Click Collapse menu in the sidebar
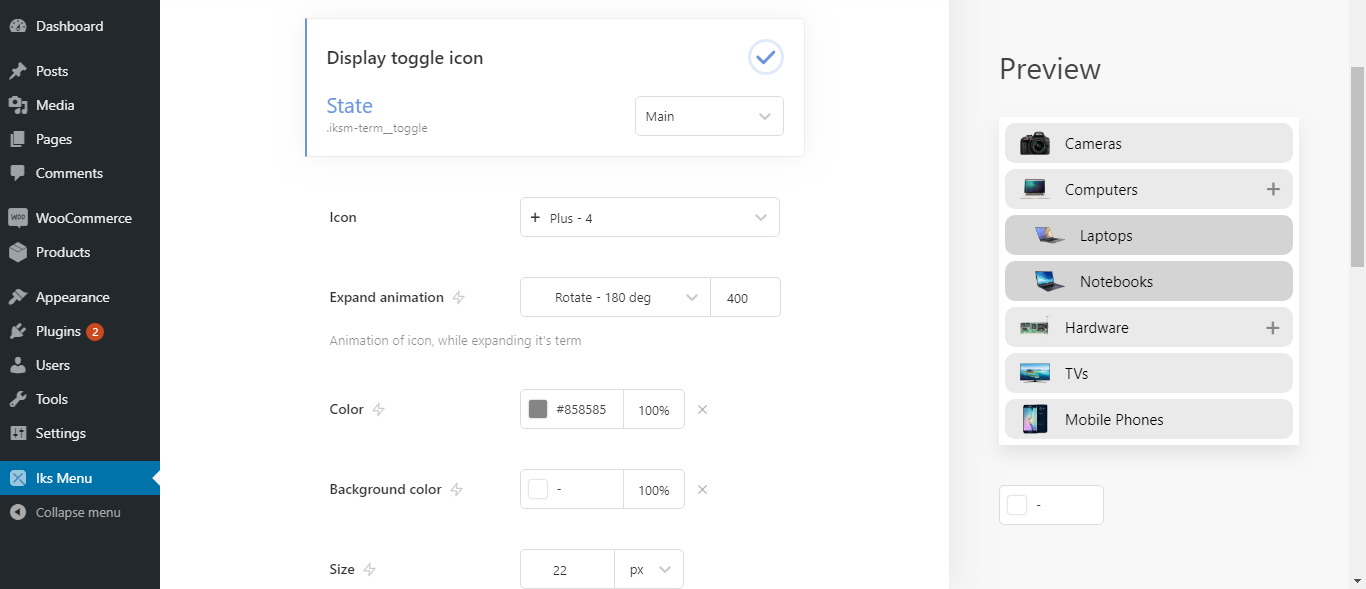Viewport: 1366px width, 589px height. pos(77,512)
